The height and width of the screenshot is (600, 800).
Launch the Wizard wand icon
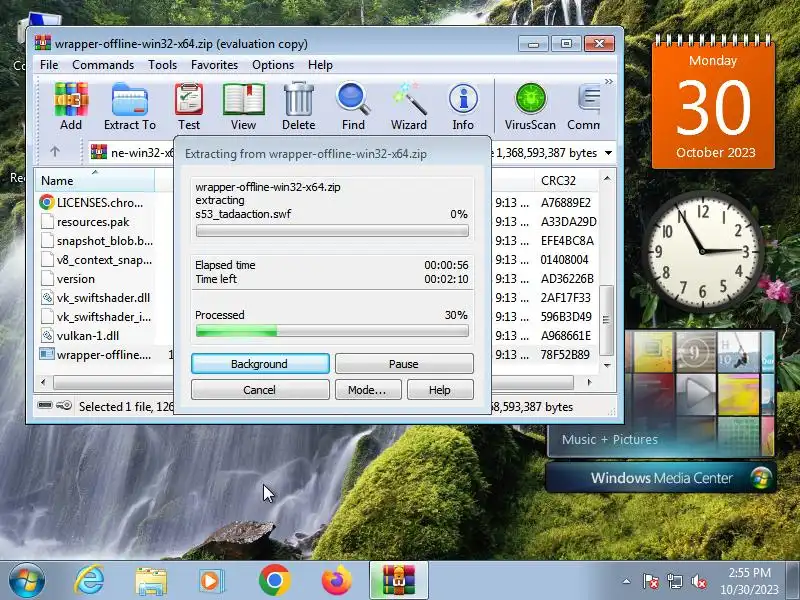tap(408, 106)
